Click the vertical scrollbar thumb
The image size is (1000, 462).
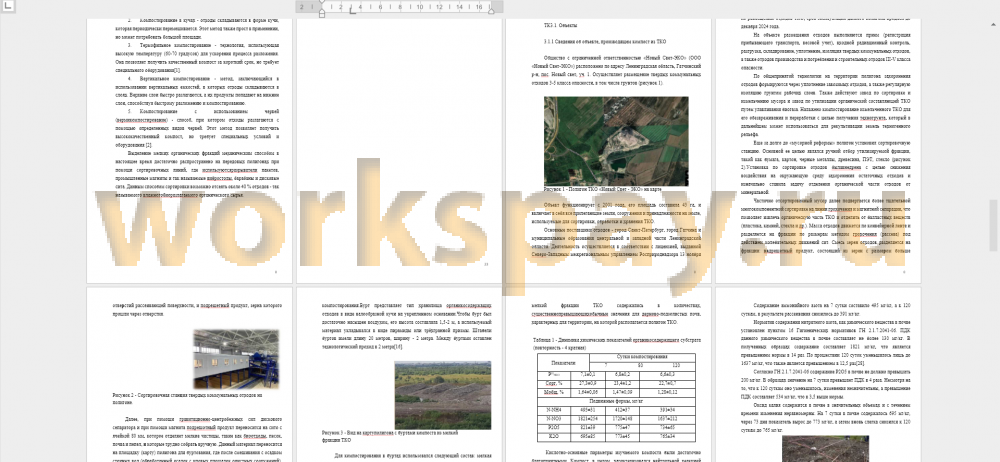coord(994,225)
